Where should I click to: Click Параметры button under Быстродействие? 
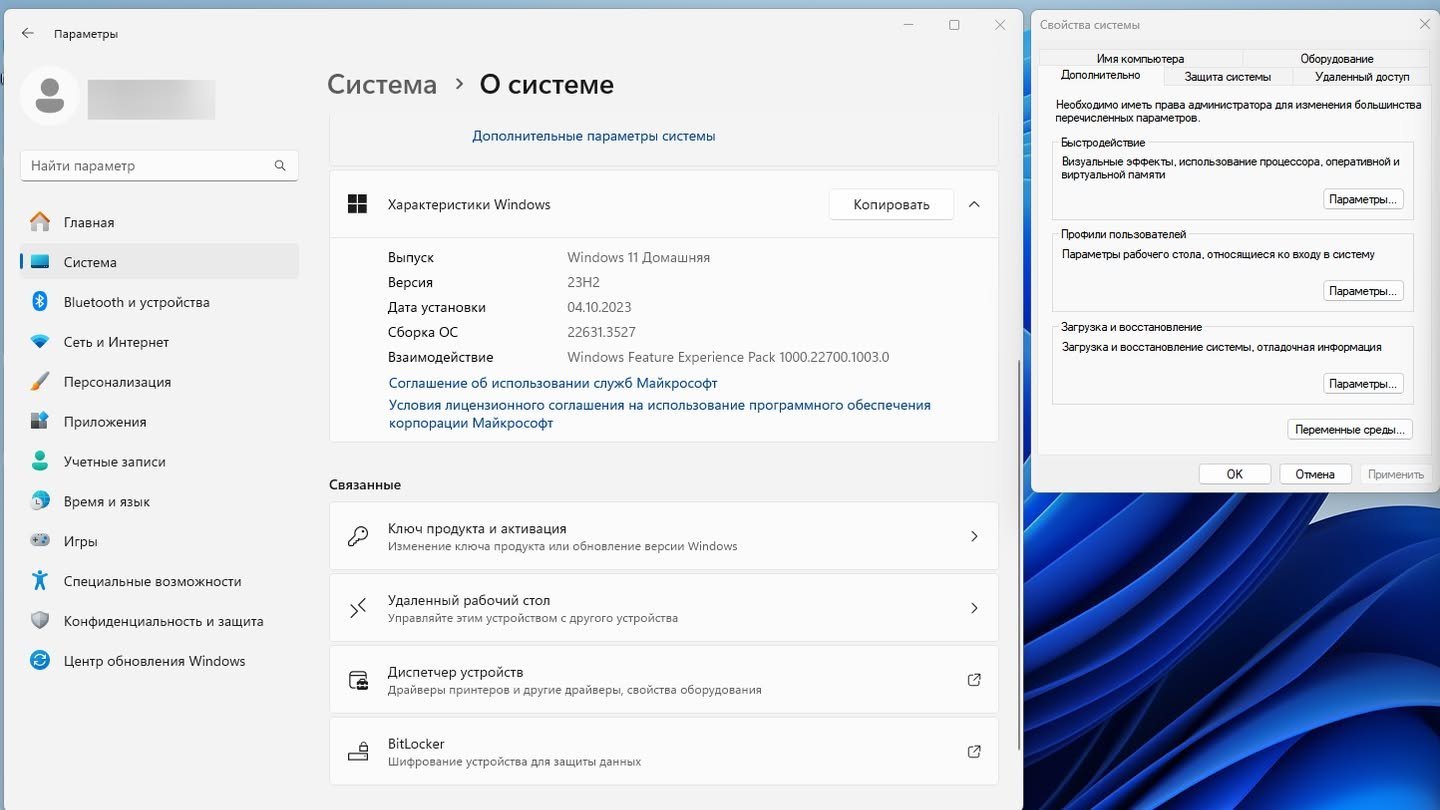pyautogui.click(x=1363, y=199)
